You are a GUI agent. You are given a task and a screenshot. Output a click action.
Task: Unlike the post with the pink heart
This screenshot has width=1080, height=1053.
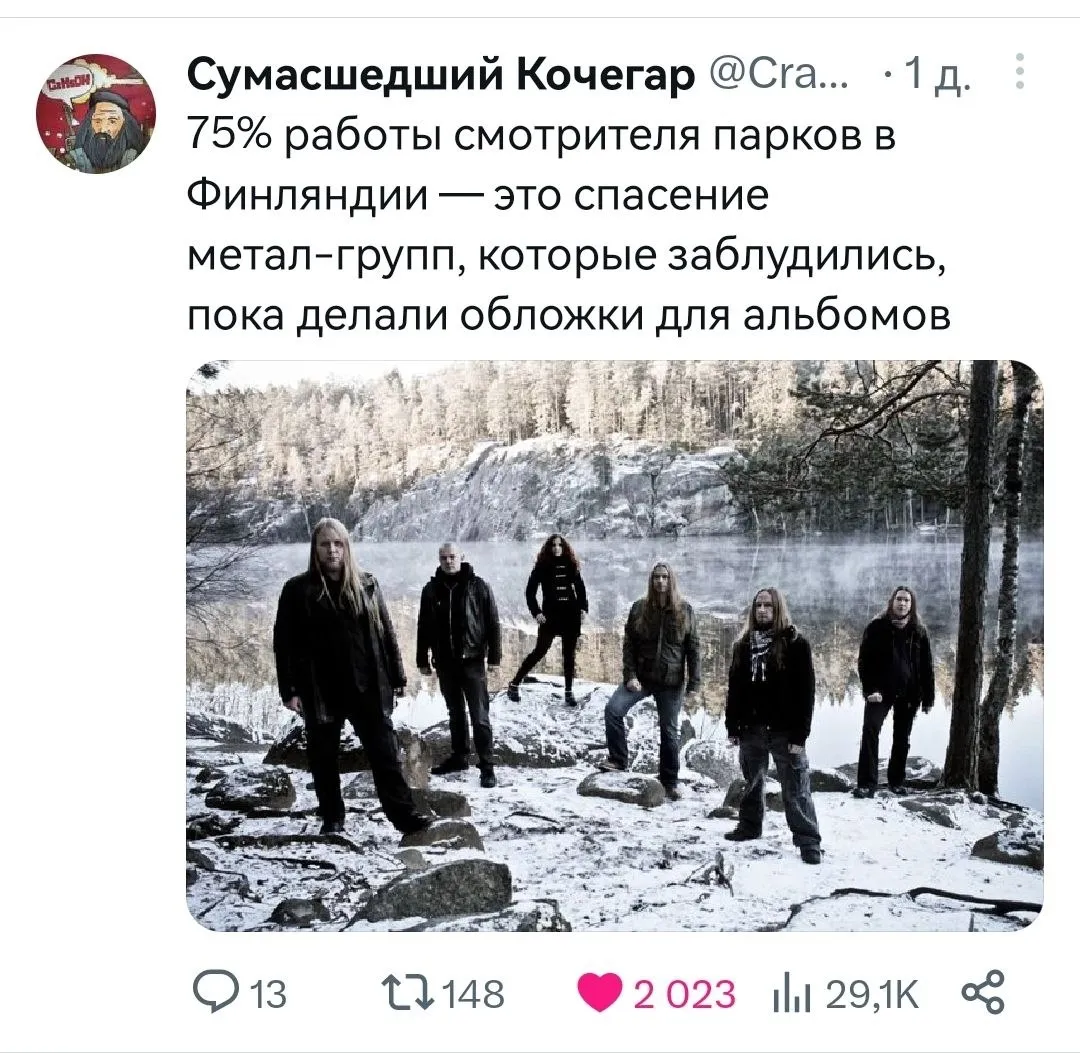600,993
